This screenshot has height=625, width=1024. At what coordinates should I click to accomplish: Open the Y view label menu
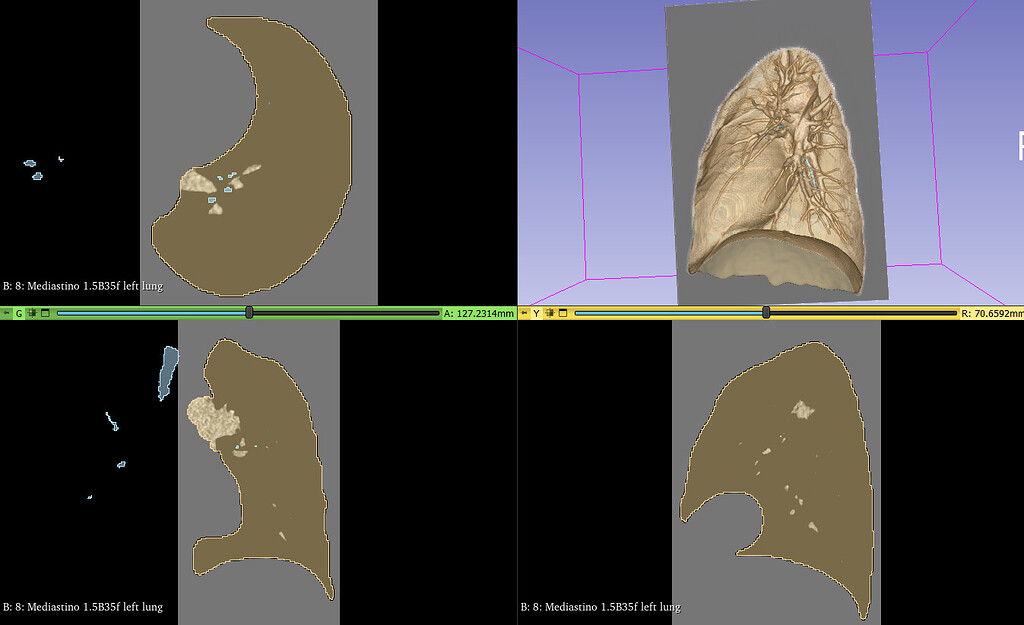[x=537, y=313]
